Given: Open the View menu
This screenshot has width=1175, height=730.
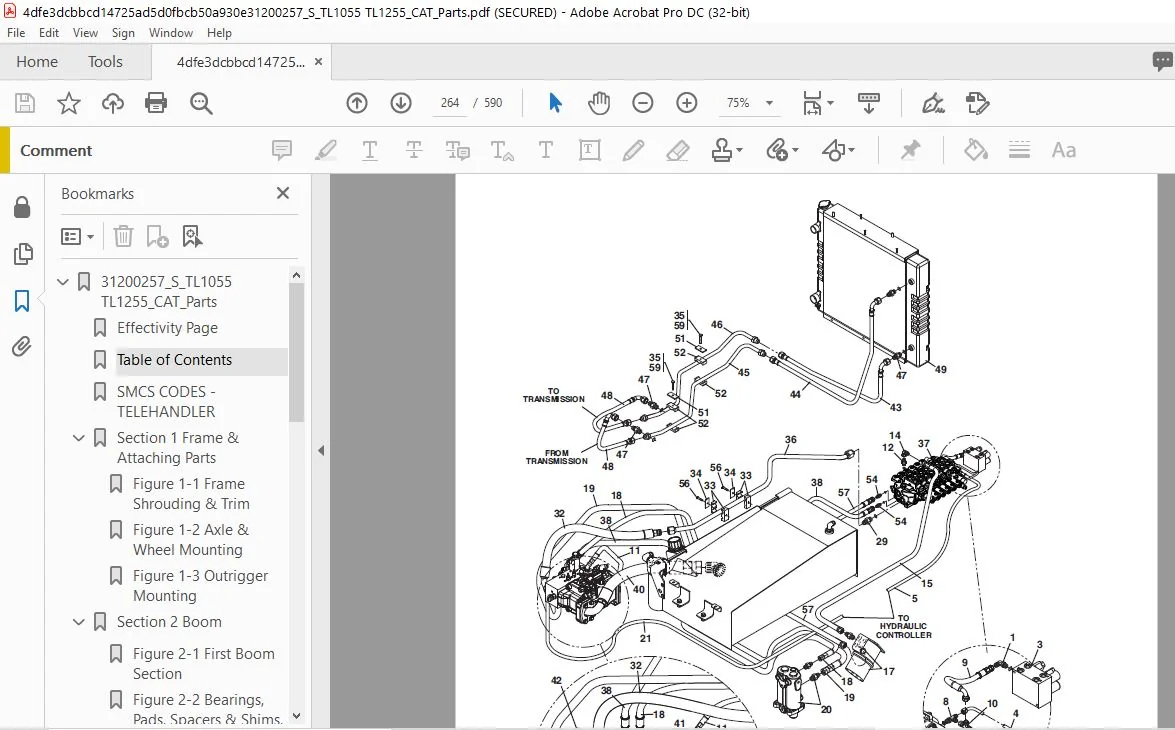Looking at the screenshot, I should pyautogui.click(x=85, y=33).
